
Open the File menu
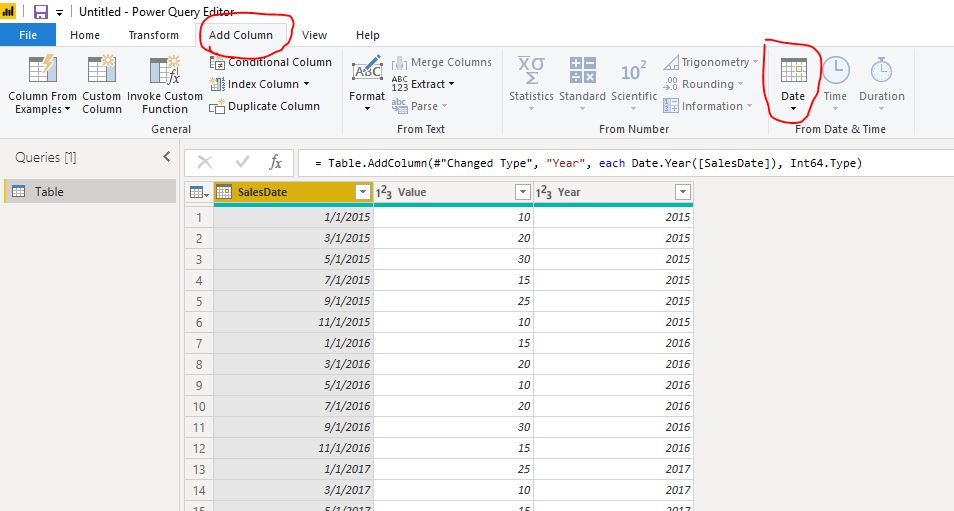tap(28, 35)
